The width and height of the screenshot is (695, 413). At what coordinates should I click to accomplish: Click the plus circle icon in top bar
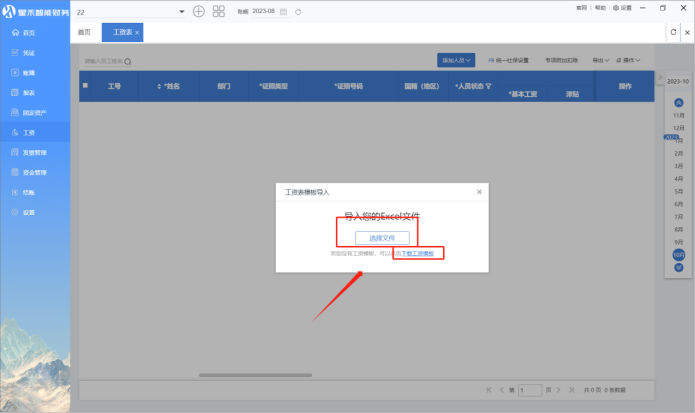tap(199, 11)
